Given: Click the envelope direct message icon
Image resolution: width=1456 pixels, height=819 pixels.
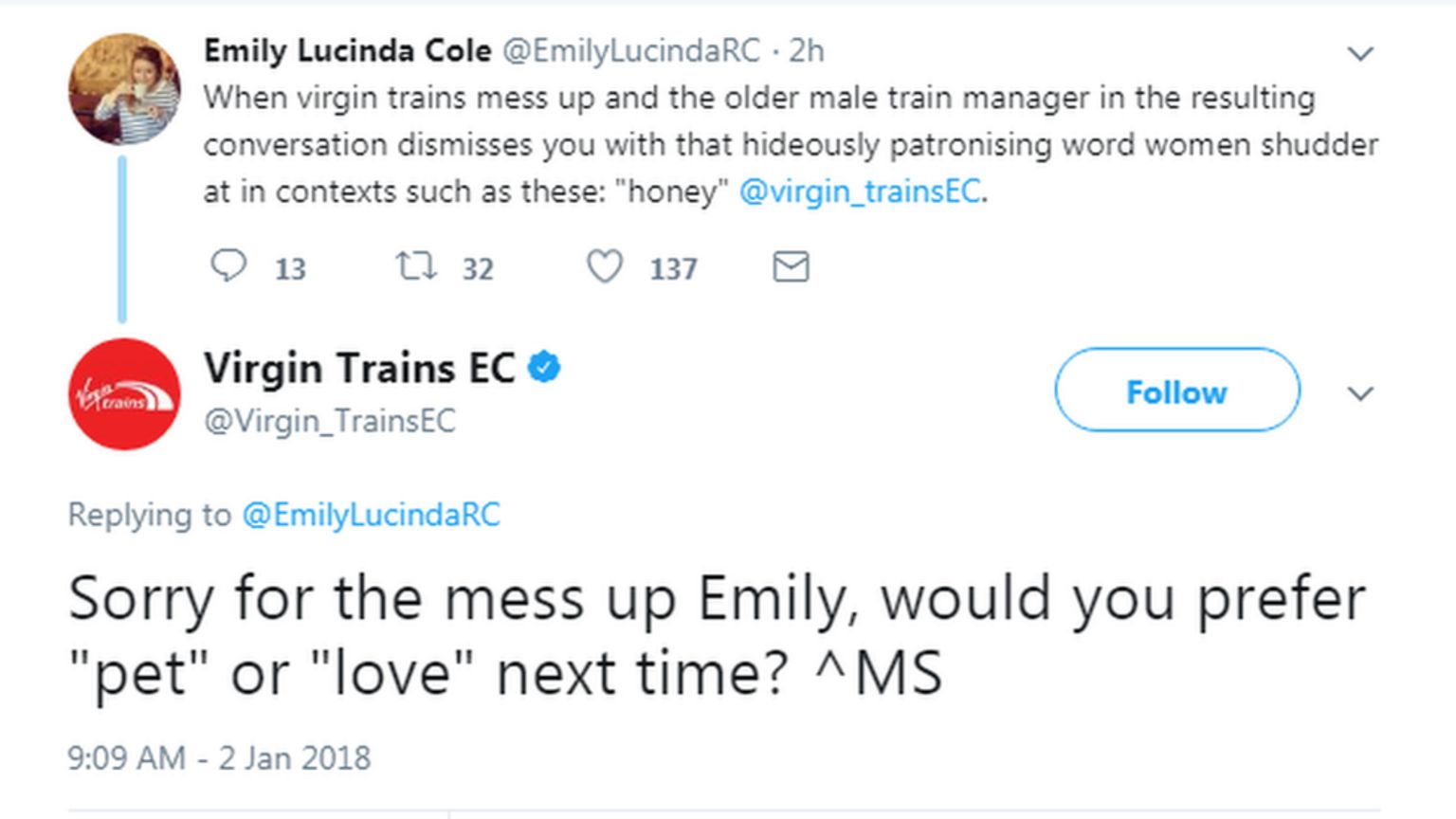Looking at the screenshot, I should (791, 267).
